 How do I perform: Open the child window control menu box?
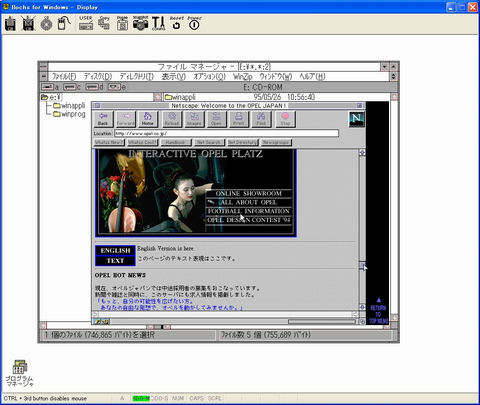point(43,77)
